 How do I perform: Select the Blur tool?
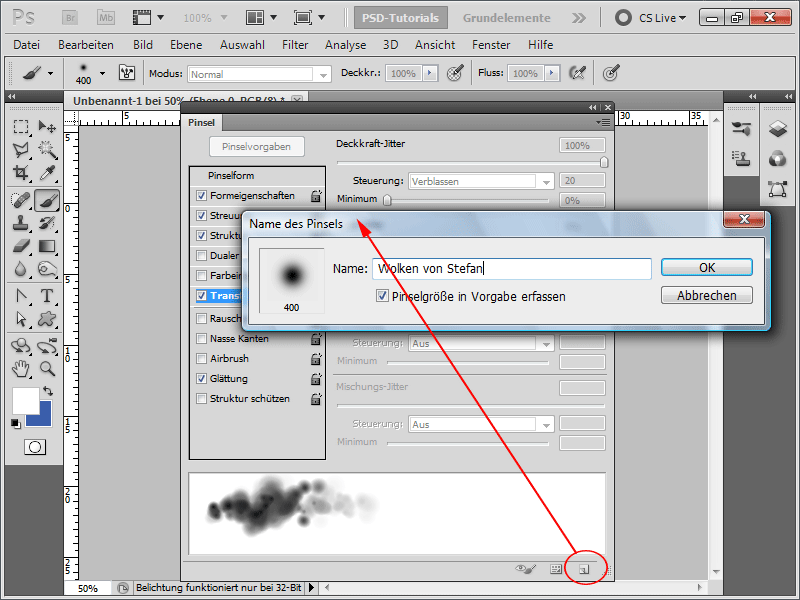(x=20, y=269)
